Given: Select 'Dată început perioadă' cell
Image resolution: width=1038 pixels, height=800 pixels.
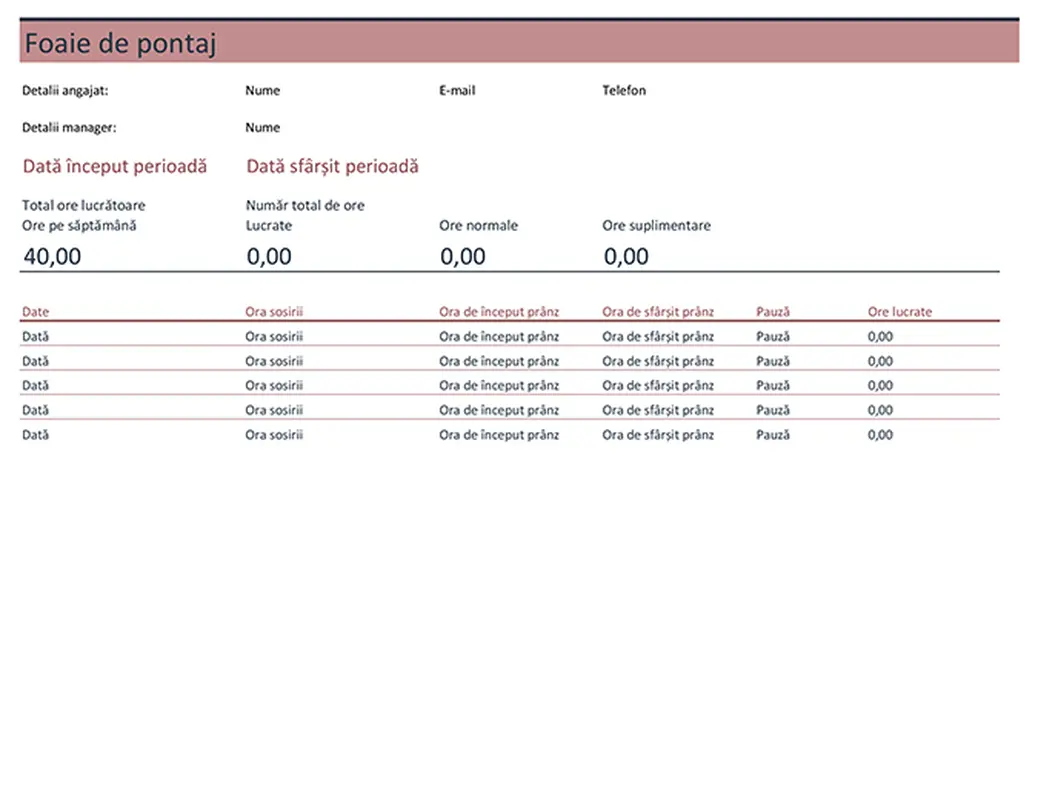Looking at the screenshot, I should coord(115,167).
